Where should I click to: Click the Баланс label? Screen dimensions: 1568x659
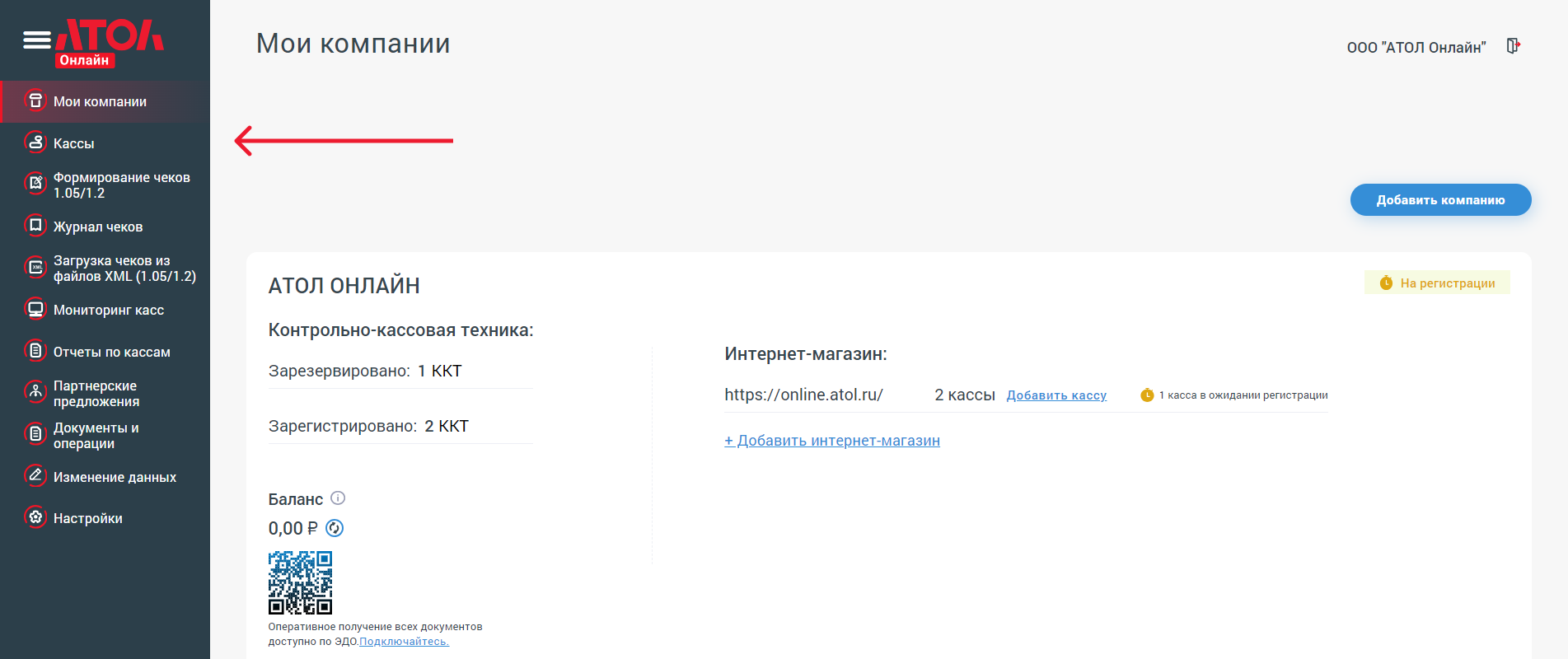pos(296,499)
